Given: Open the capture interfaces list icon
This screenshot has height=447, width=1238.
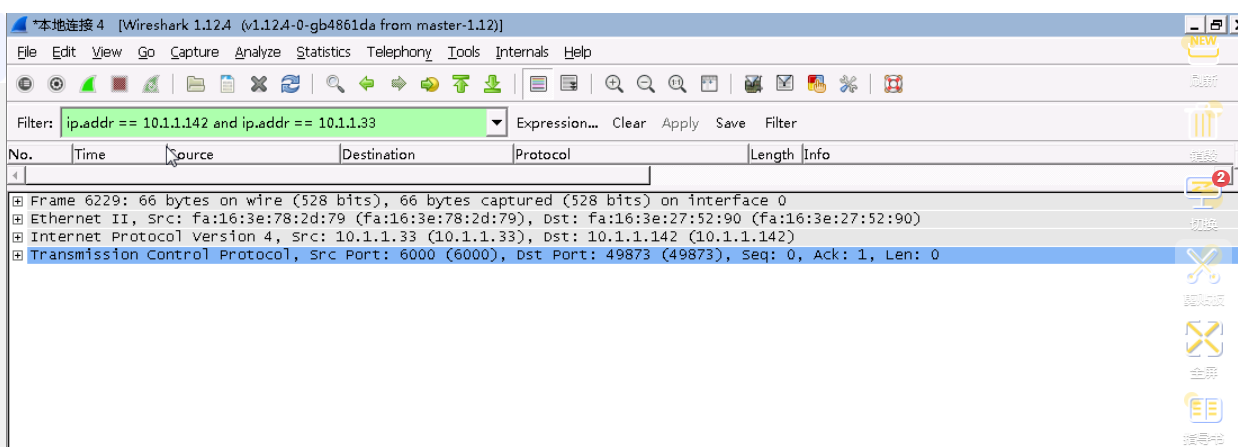Looking at the screenshot, I should tap(25, 85).
